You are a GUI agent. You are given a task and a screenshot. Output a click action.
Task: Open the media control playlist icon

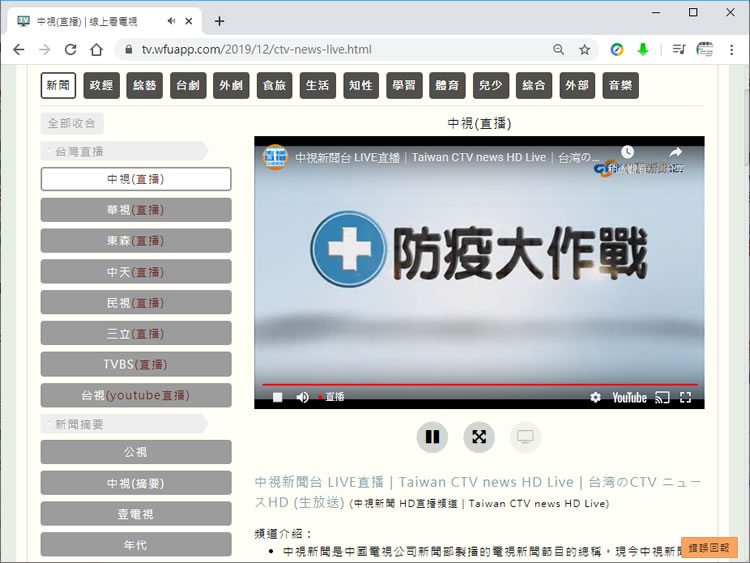click(678, 49)
